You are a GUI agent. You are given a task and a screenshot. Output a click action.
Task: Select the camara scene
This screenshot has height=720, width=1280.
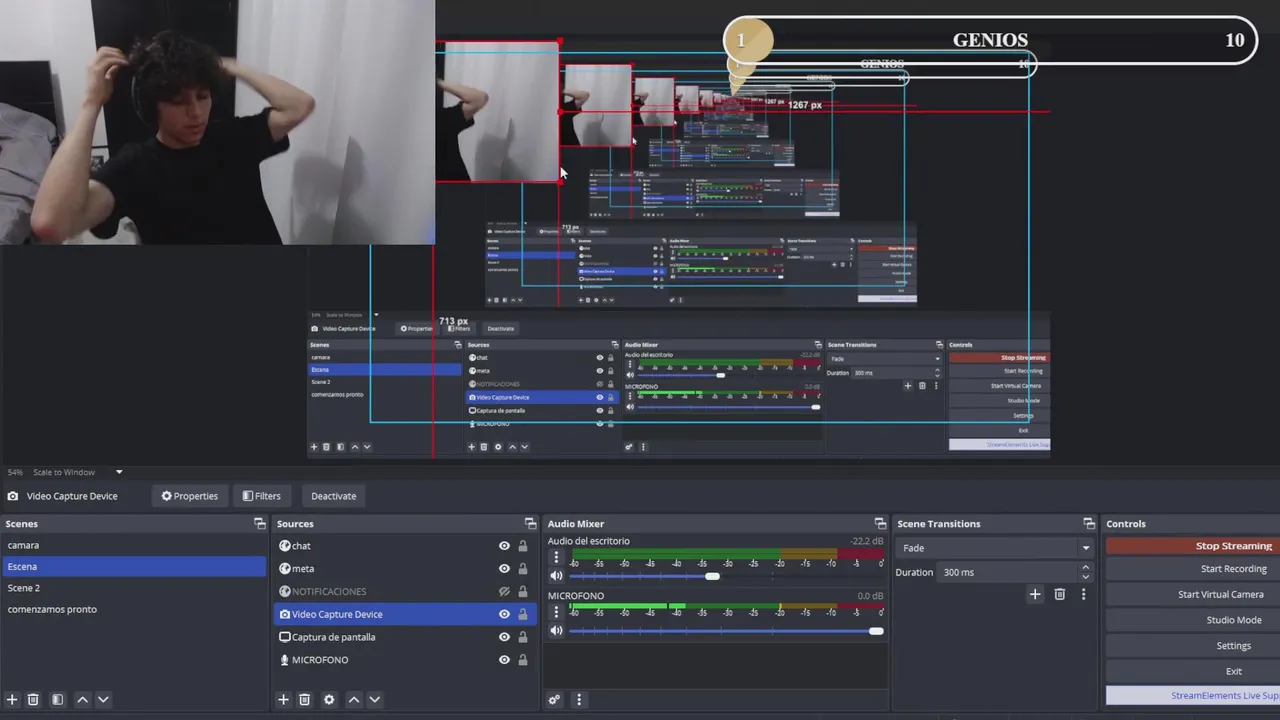coord(134,545)
